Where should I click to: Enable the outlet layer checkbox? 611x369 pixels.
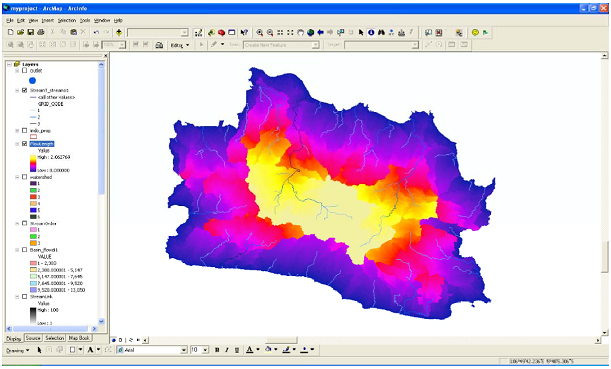[25, 71]
